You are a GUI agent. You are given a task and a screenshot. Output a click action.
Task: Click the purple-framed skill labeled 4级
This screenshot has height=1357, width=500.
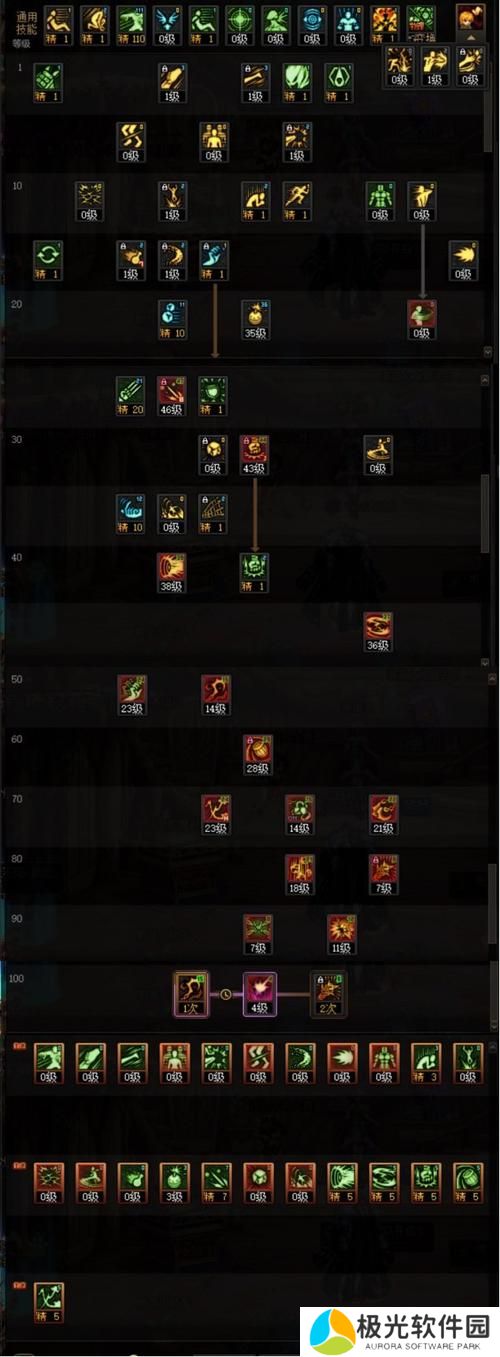point(259,992)
